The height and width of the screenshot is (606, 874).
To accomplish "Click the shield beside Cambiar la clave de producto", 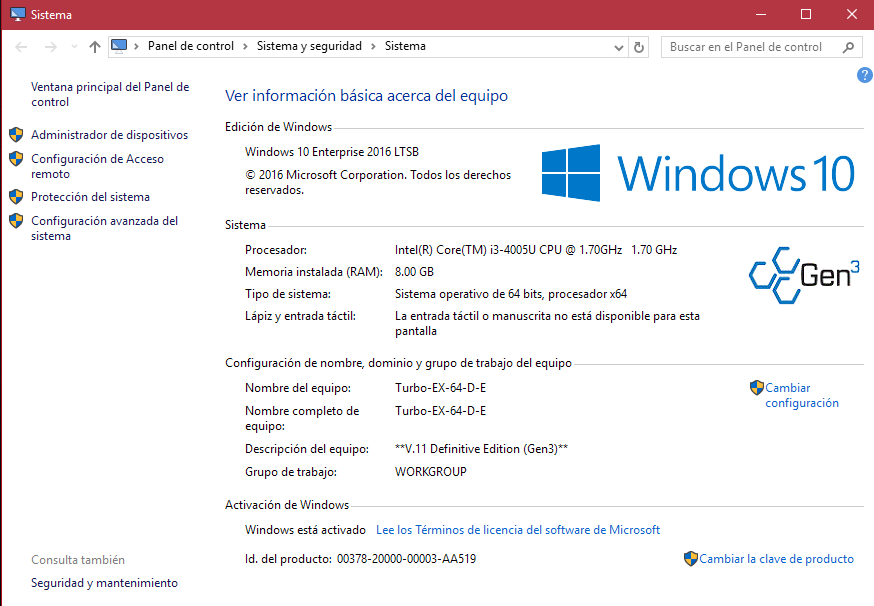I will point(690,559).
